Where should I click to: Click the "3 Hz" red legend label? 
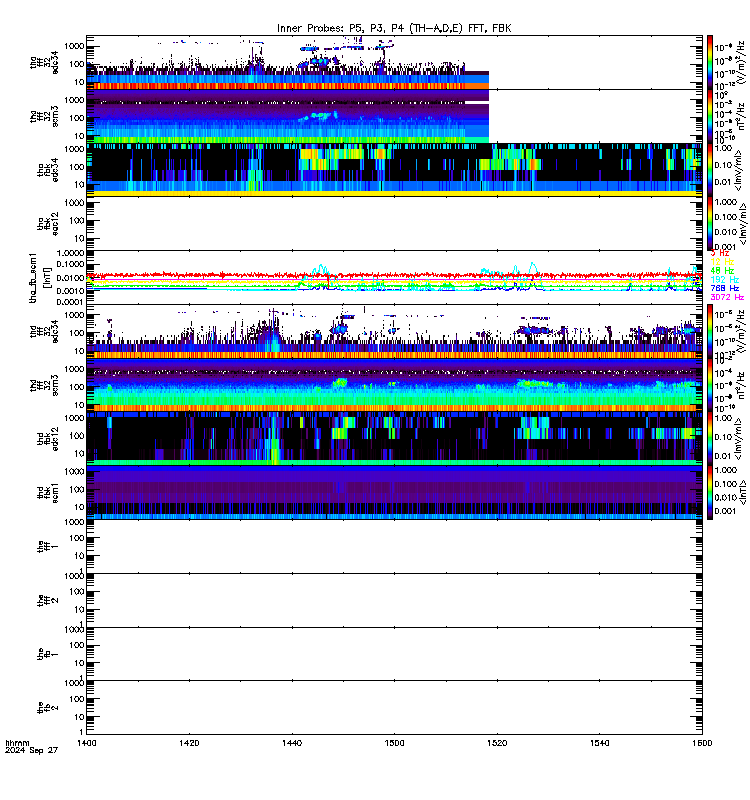click(x=719, y=253)
